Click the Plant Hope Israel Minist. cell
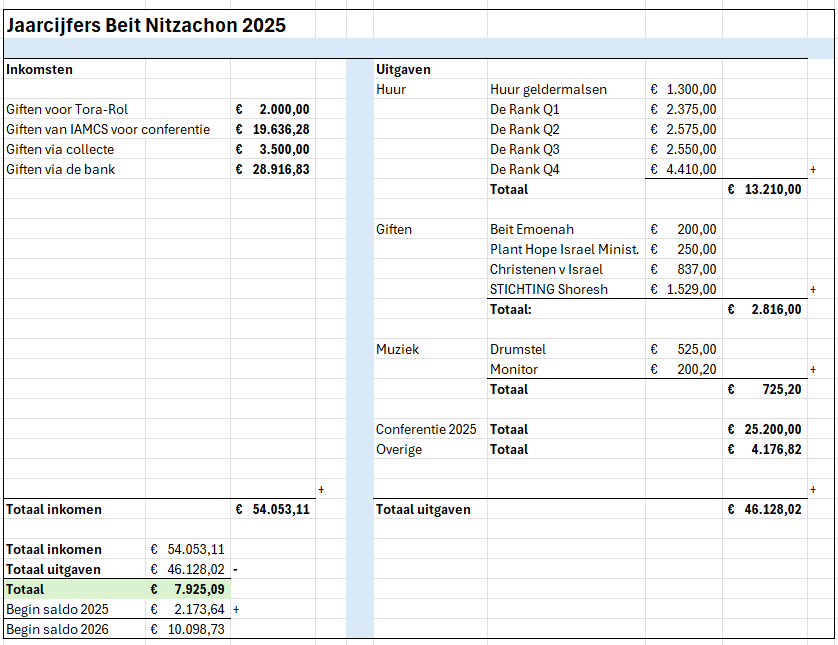This screenshot has height=645, width=838. pos(564,249)
